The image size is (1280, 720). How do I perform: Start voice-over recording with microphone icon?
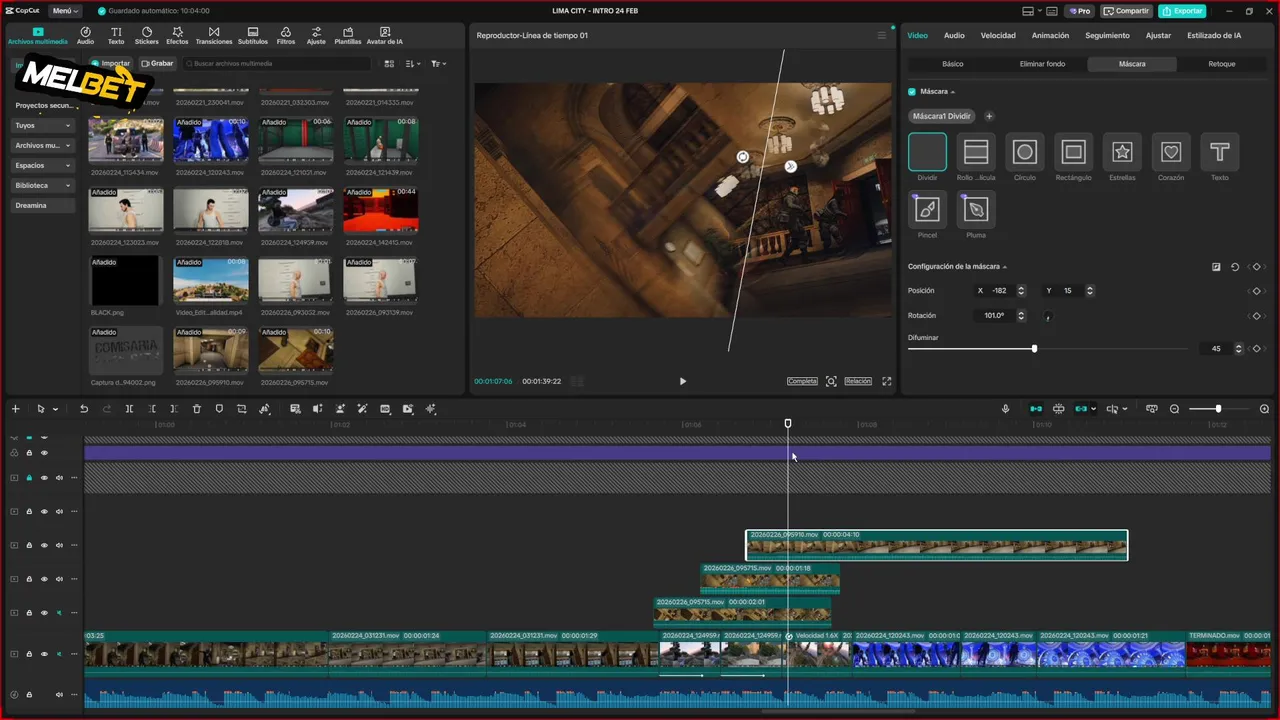1006,409
